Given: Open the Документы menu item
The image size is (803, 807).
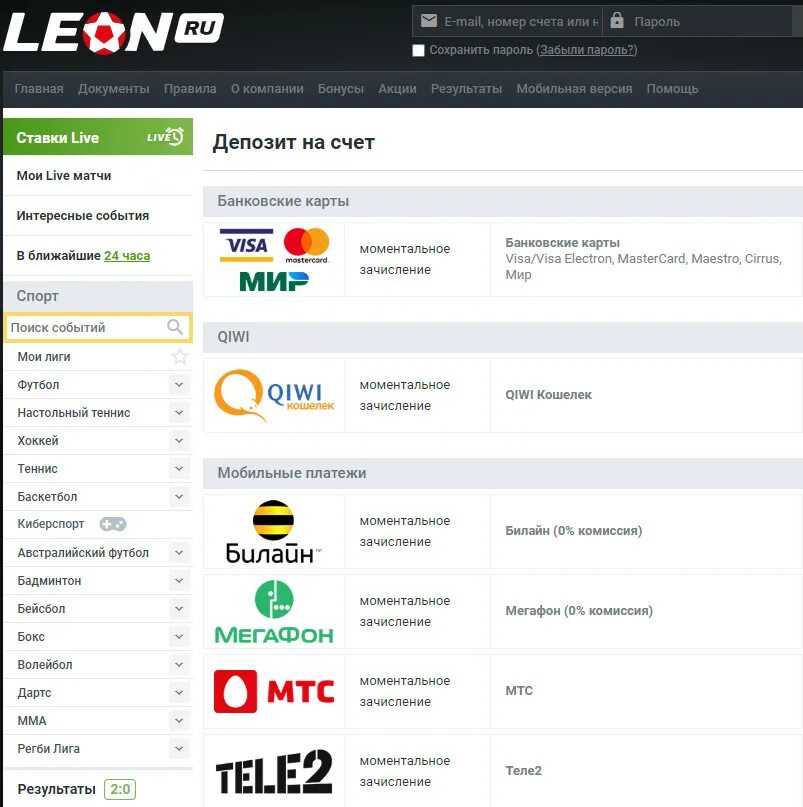Looking at the screenshot, I should coord(114,89).
